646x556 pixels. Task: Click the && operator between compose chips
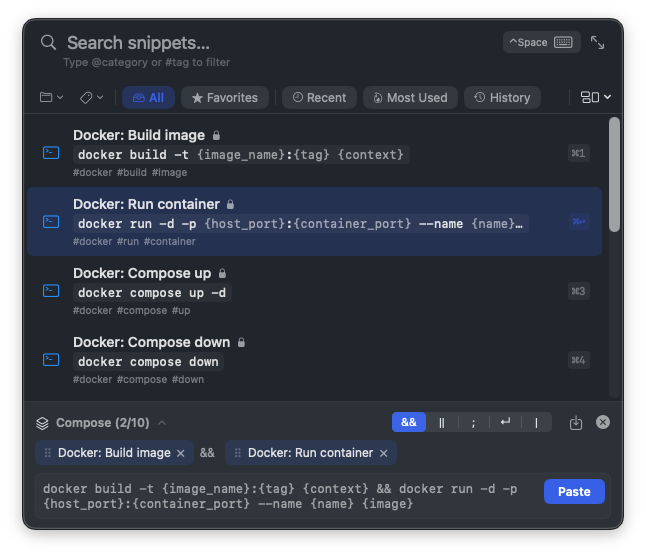click(207, 453)
